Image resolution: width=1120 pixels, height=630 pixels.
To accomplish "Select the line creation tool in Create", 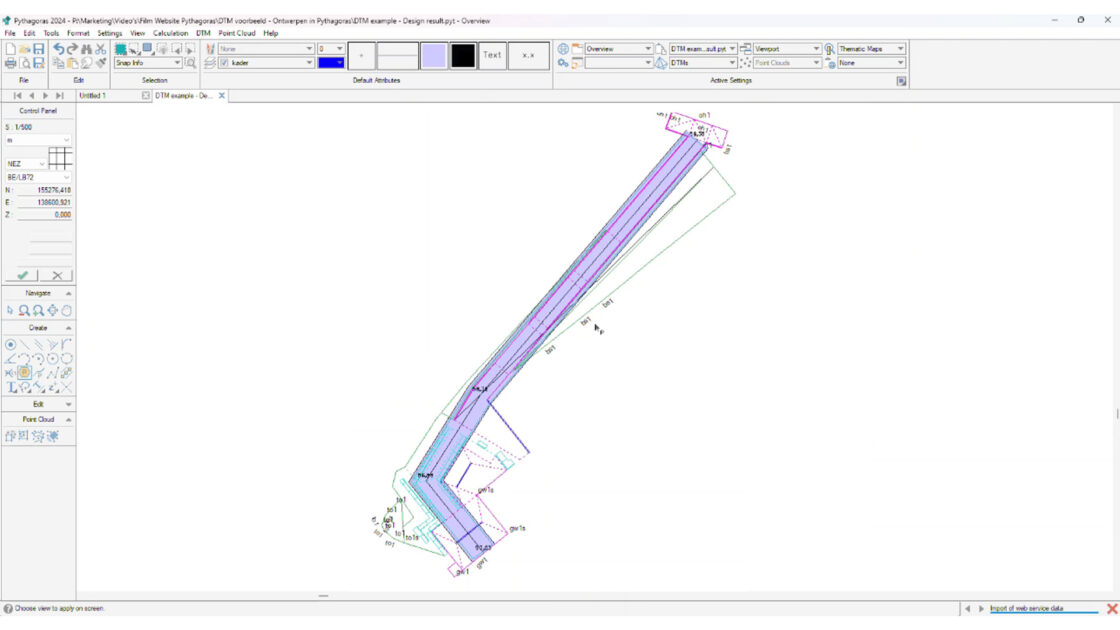I will [24, 344].
